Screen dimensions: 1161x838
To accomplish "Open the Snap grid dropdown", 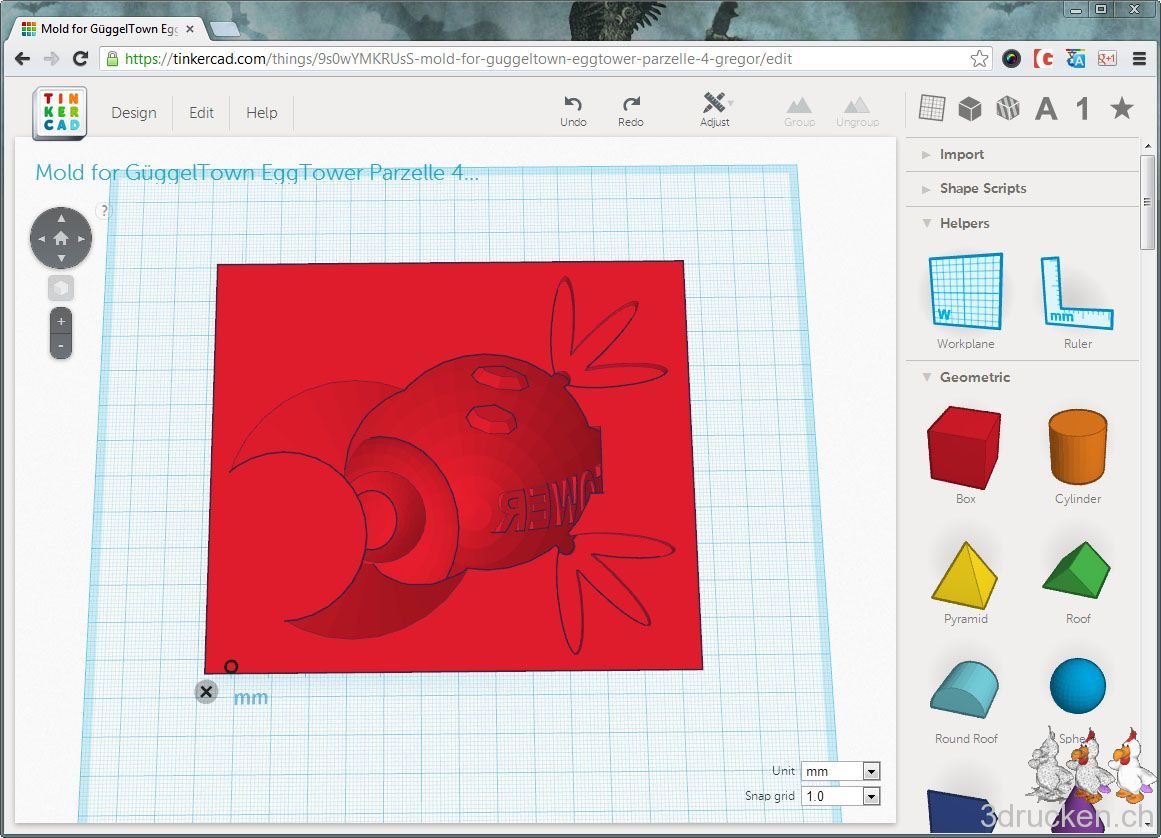I will pos(840,797).
